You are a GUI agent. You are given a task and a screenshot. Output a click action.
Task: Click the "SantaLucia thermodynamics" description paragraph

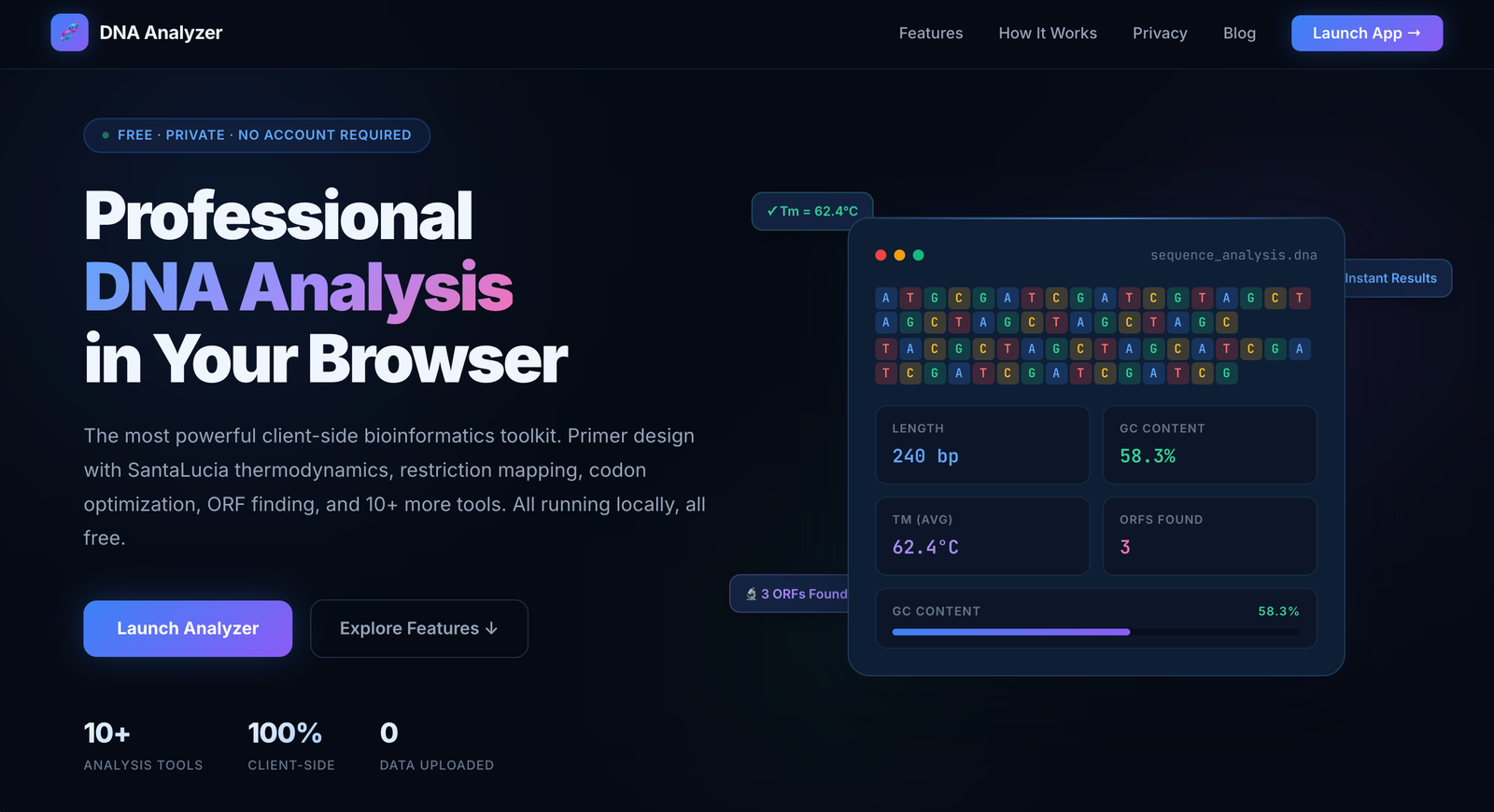point(395,486)
